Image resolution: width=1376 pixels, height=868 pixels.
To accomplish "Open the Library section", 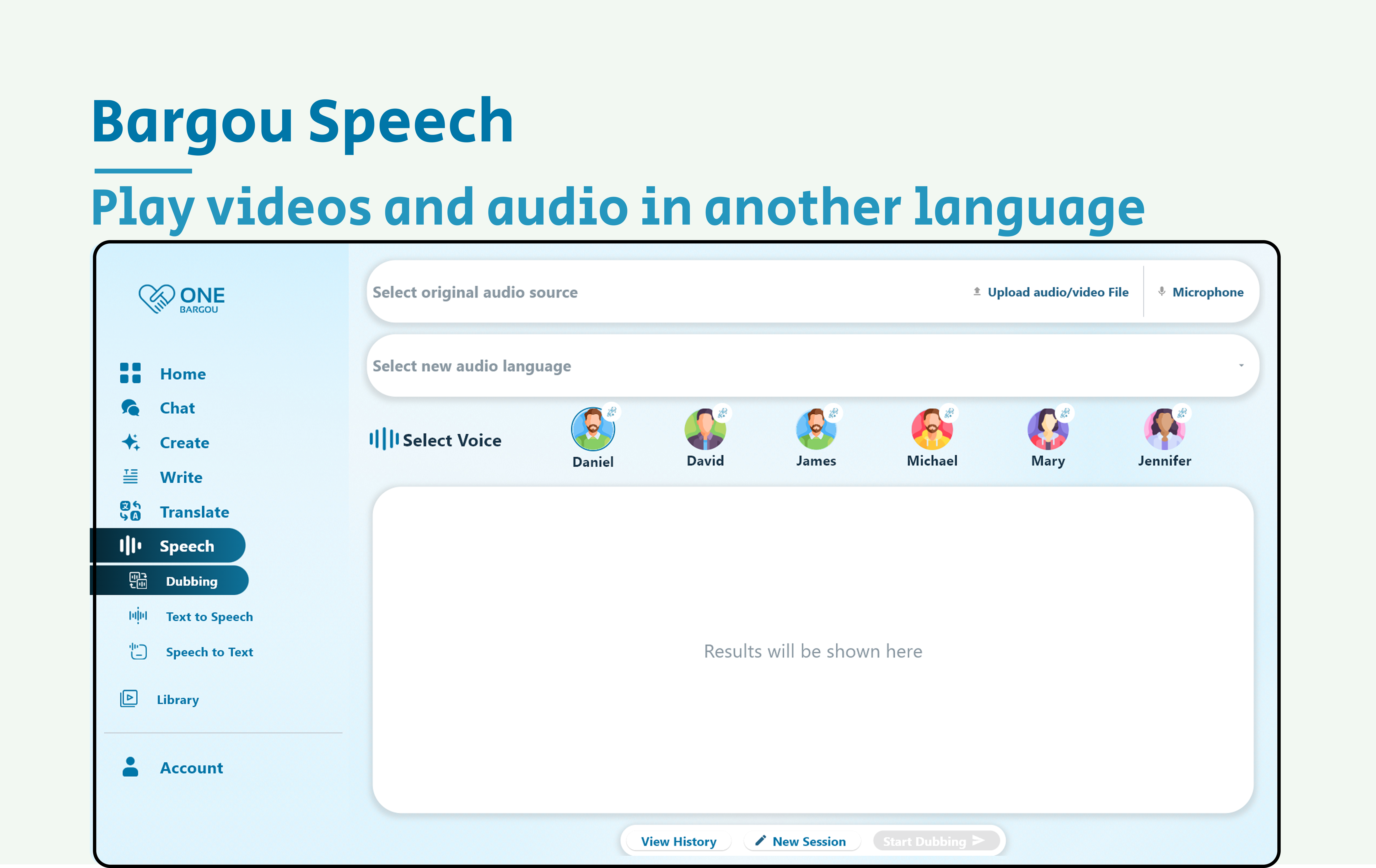I will (x=177, y=699).
